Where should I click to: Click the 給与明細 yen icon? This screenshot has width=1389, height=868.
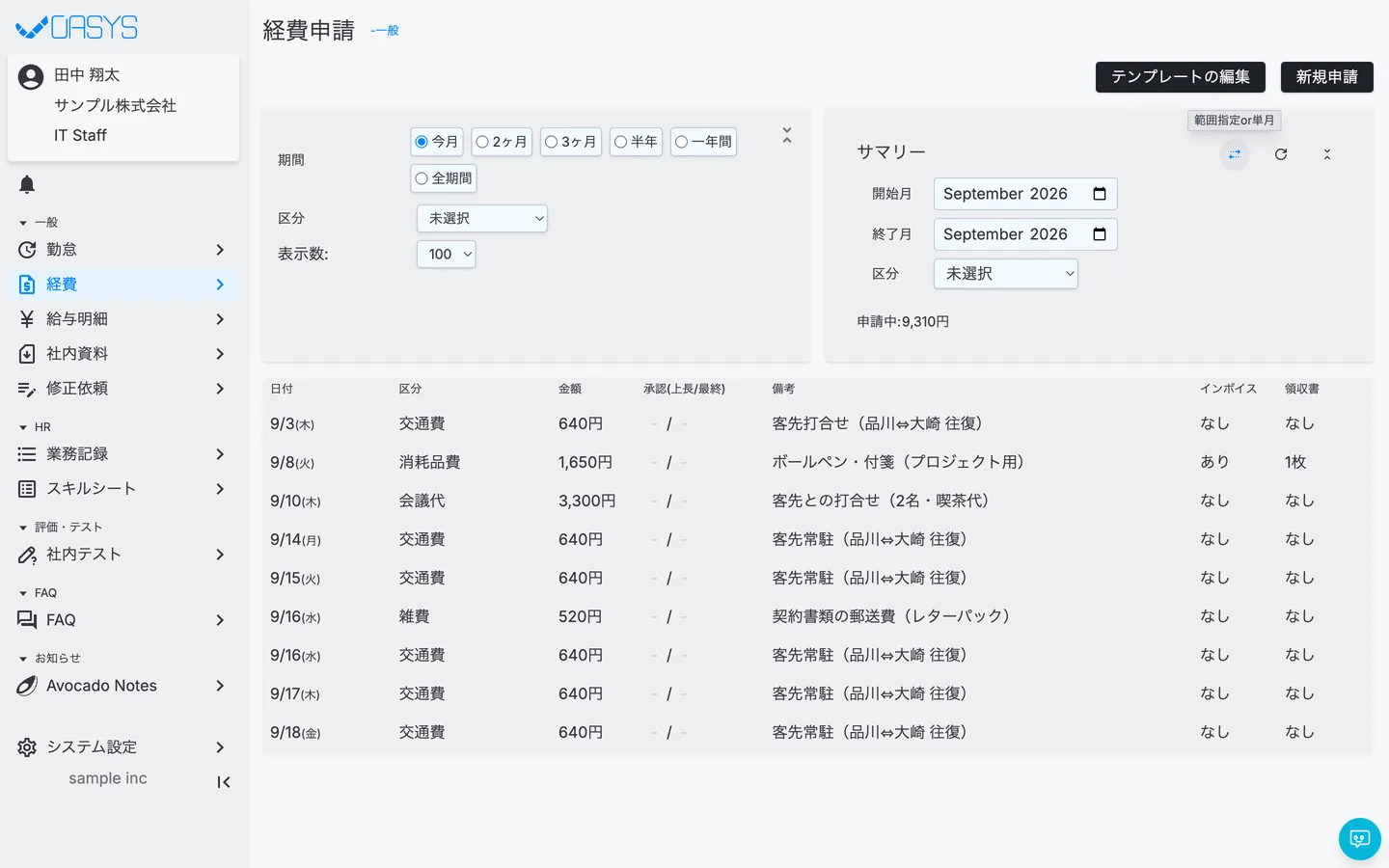pyautogui.click(x=27, y=319)
